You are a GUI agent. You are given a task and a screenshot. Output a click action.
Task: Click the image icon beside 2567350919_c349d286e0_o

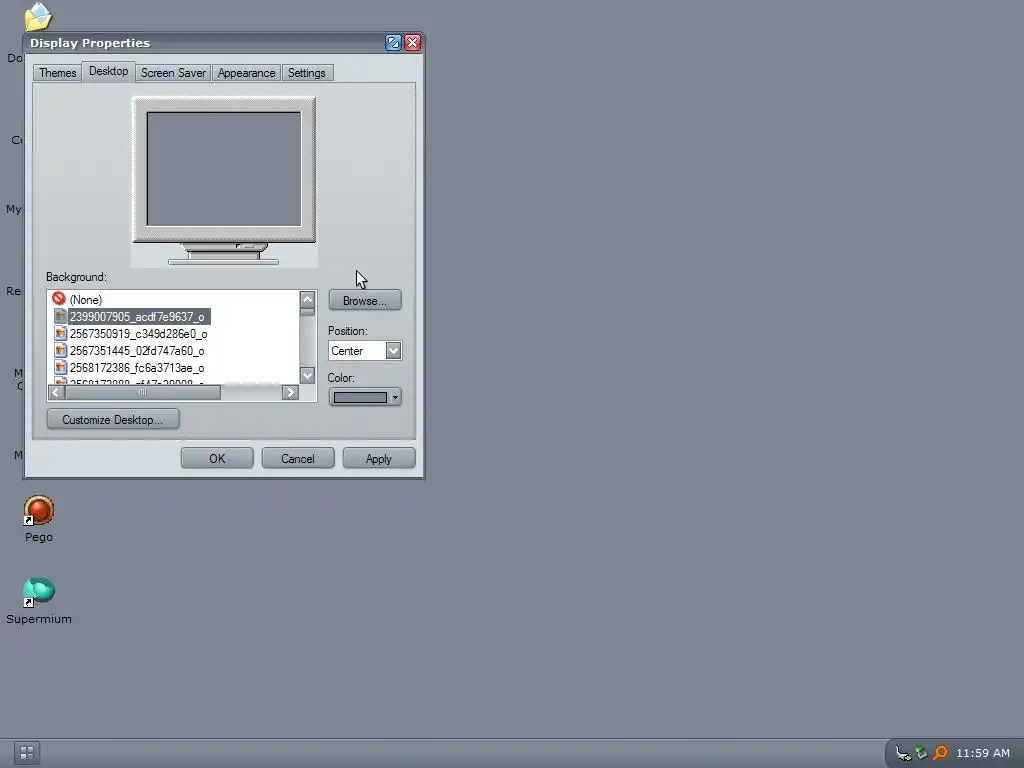61,333
